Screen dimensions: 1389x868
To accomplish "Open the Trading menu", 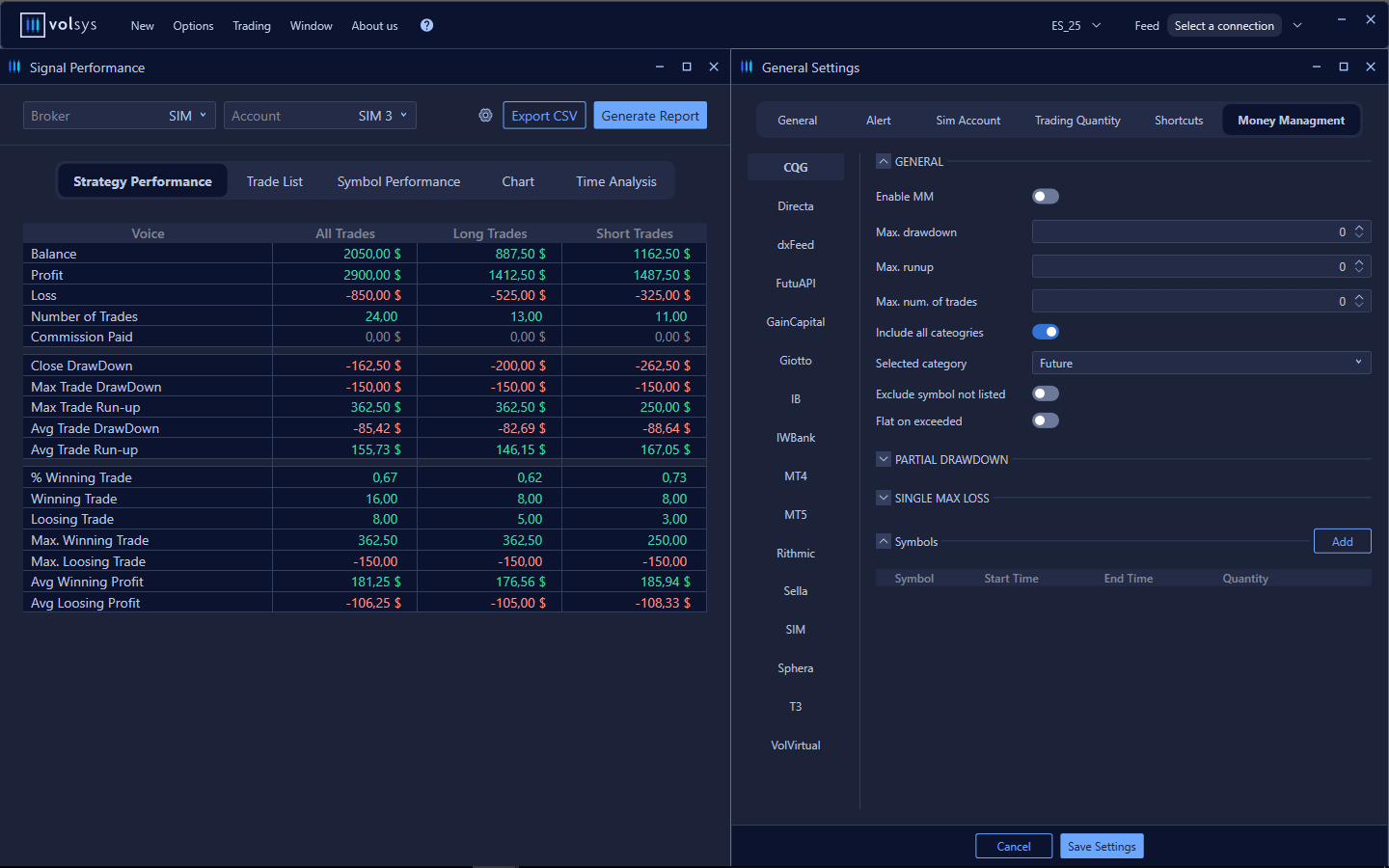I will 251,26.
